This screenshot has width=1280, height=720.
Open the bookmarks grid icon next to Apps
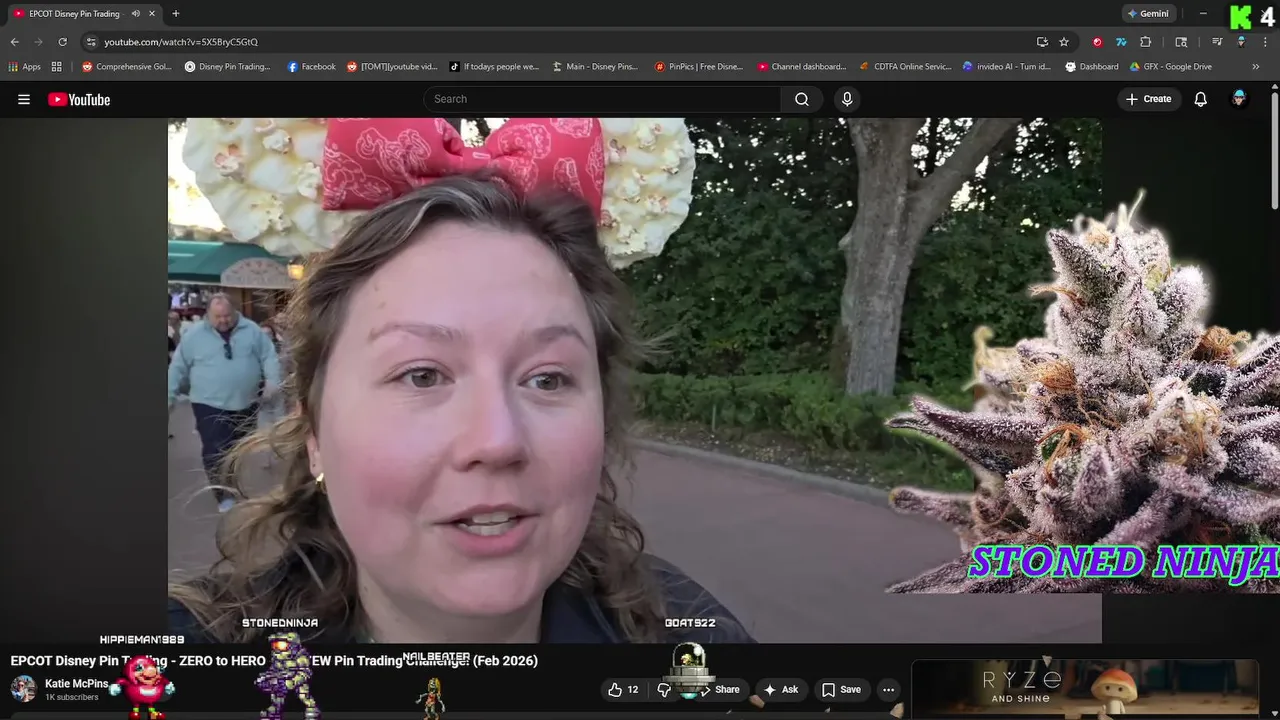pyautogui.click(x=56, y=67)
